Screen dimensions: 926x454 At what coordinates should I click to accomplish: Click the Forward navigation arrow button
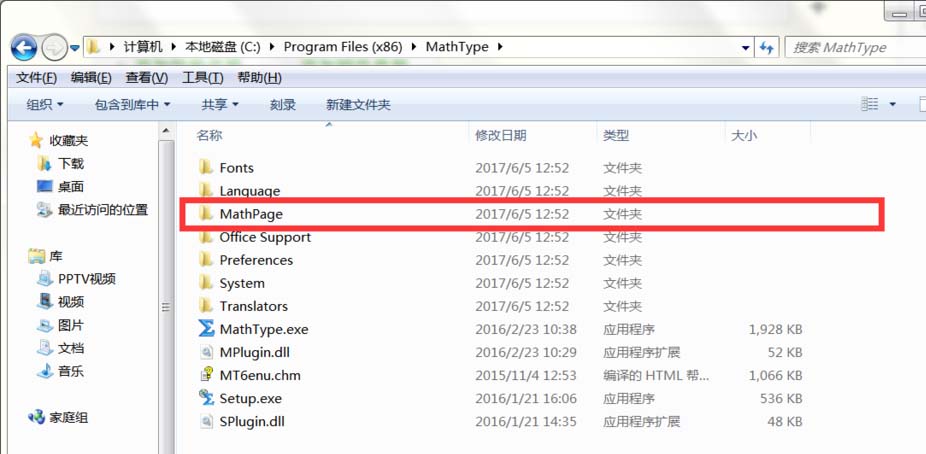tap(54, 48)
